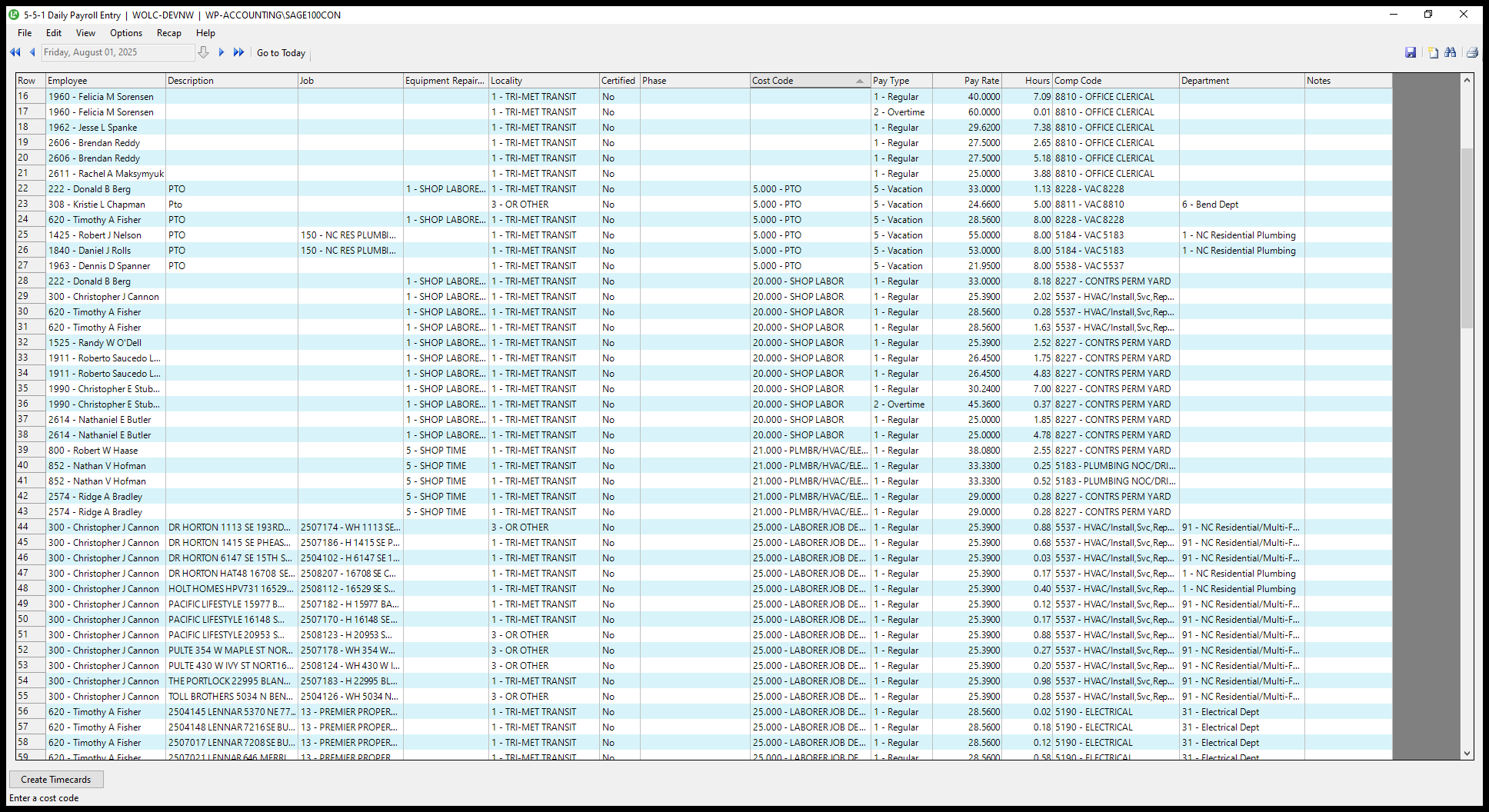Select the 6 - Bend Dept department cell
1489x812 pixels.
(1241, 205)
